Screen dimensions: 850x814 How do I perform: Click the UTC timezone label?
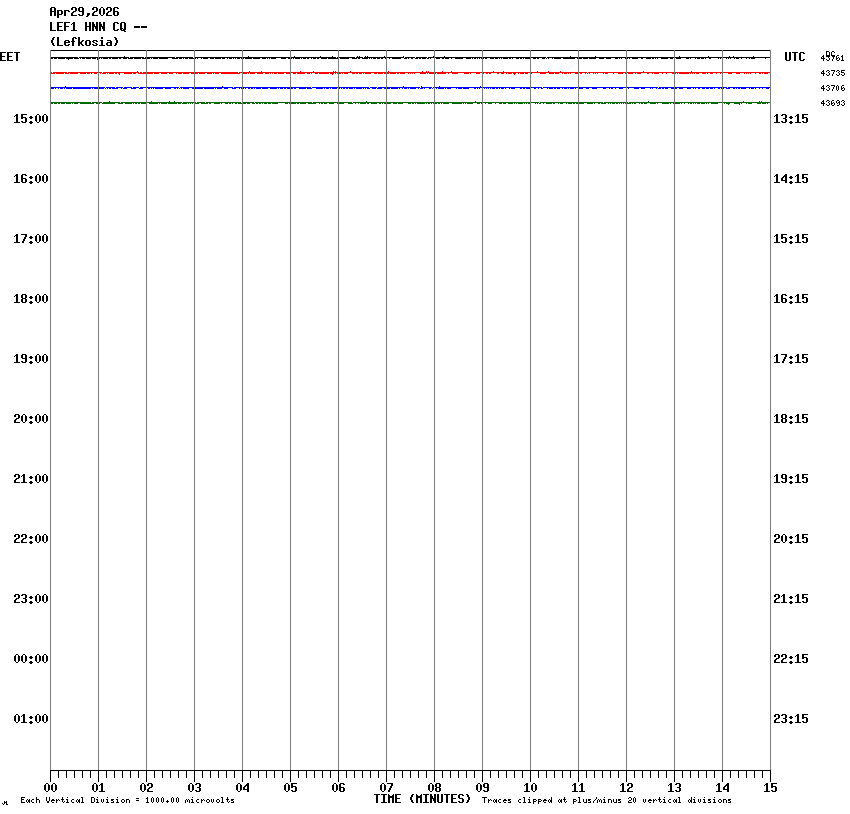click(794, 58)
